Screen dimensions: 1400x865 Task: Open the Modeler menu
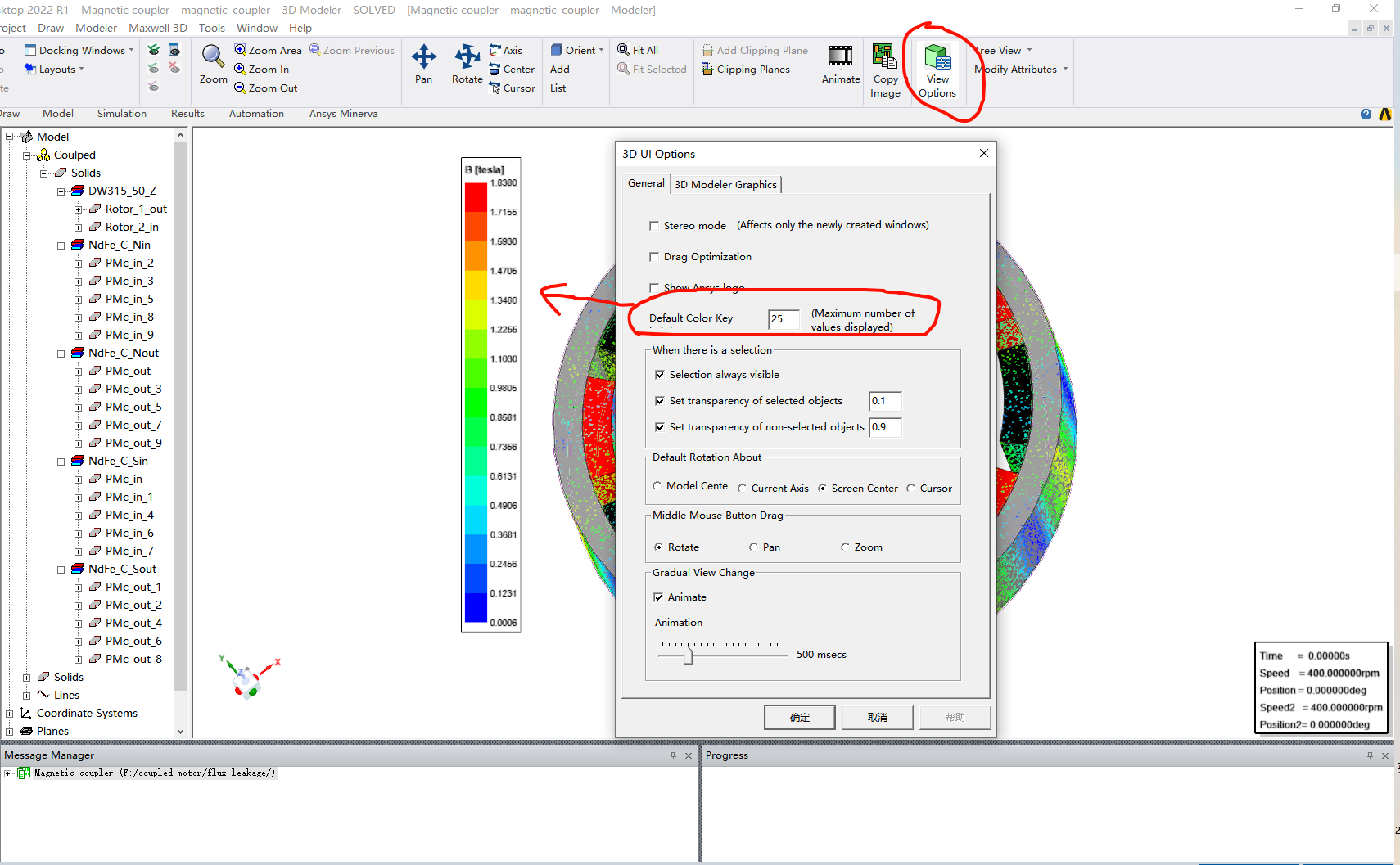[96, 27]
